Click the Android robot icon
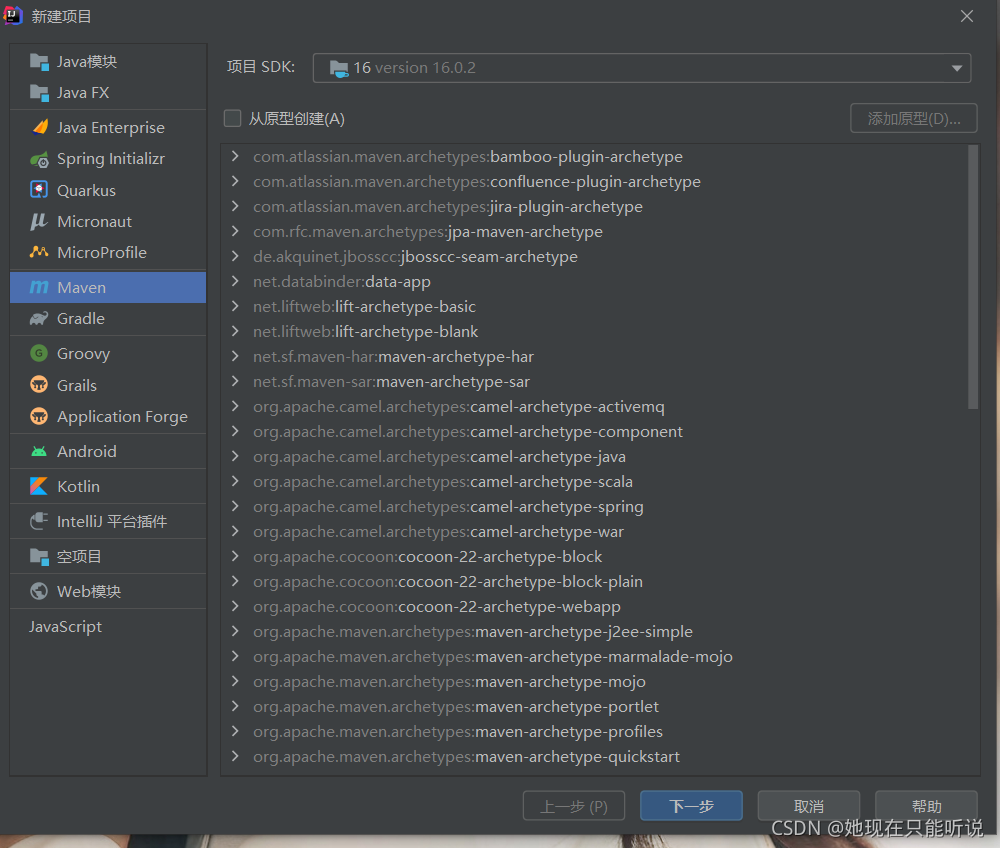The height and width of the screenshot is (848, 1000). coord(39,451)
